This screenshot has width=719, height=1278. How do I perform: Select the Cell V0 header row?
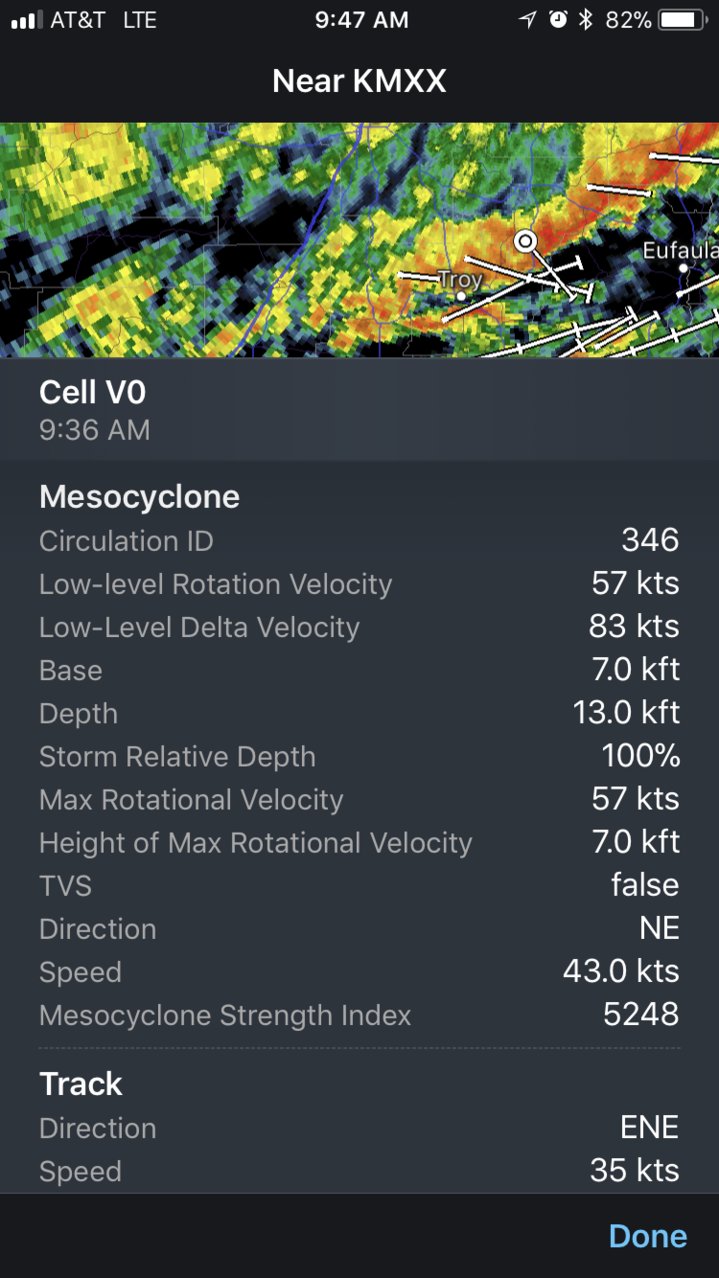[359, 409]
